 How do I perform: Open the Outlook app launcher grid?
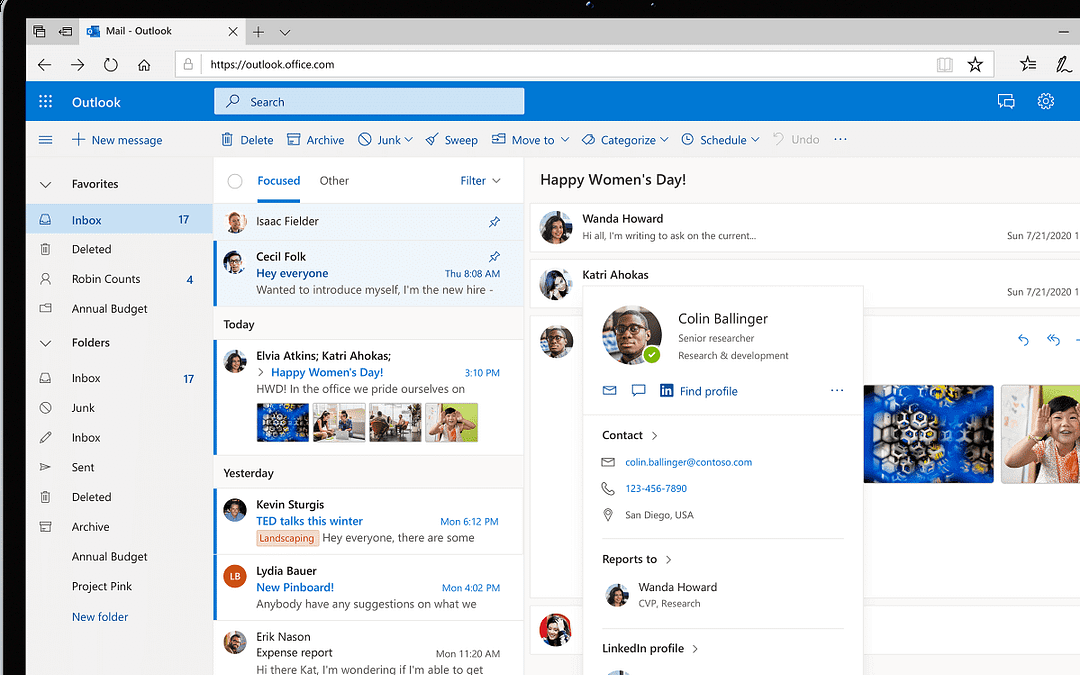[x=45, y=102]
